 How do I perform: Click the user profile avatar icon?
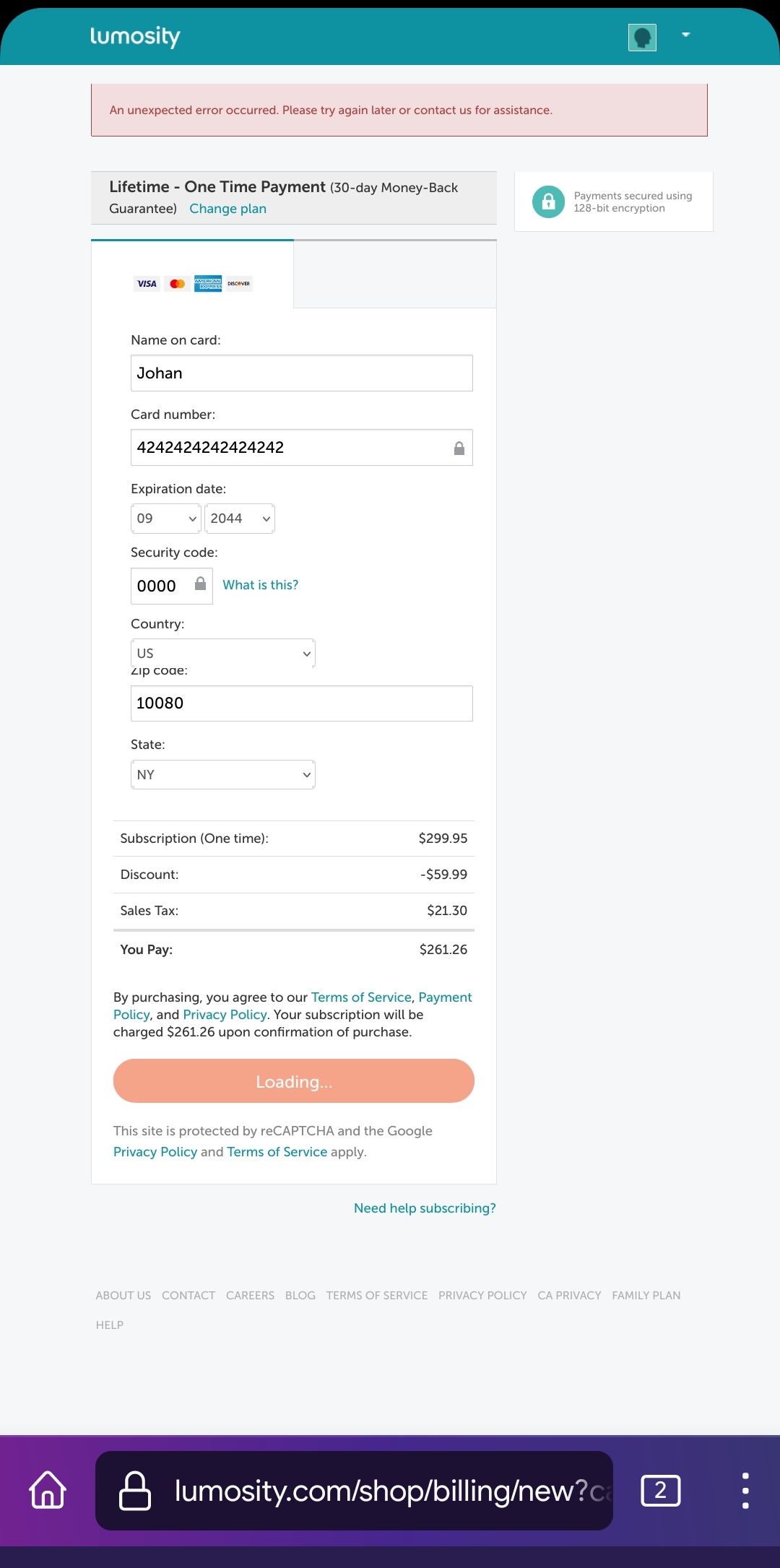[642, 37]
